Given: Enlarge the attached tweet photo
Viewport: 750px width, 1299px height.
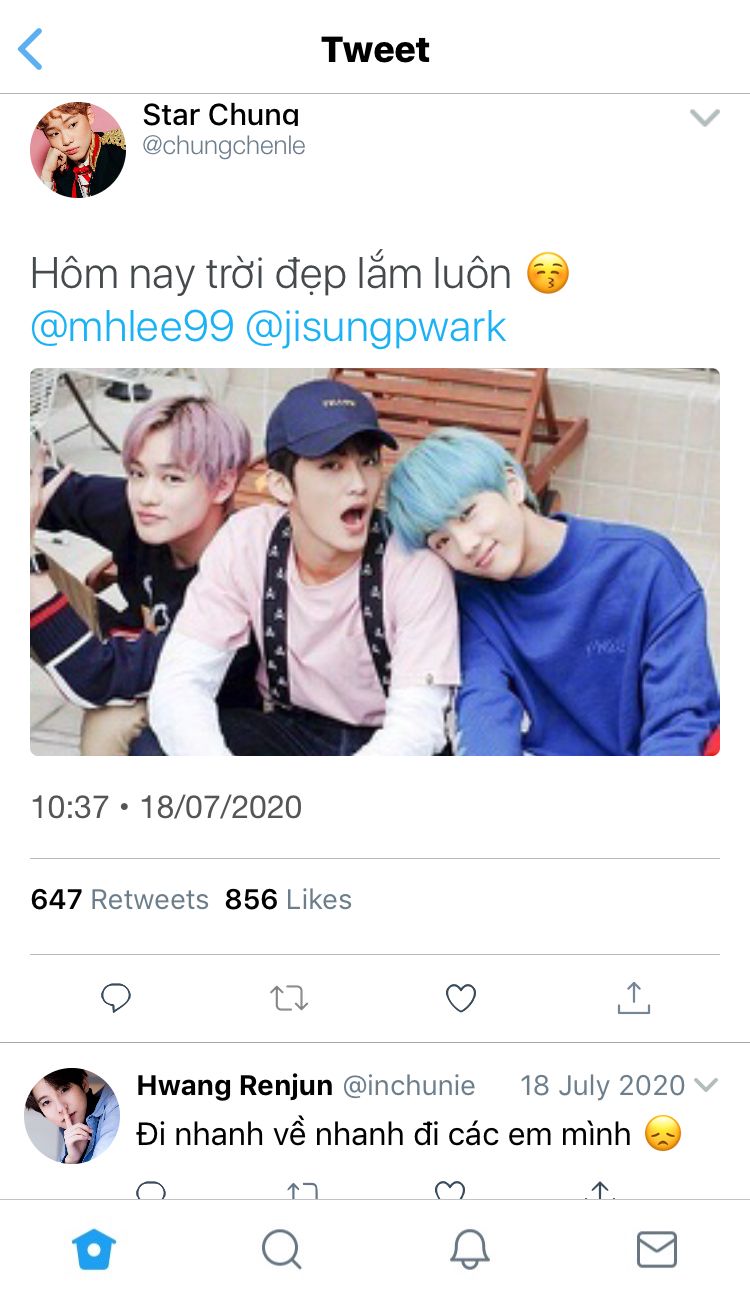Looking at the screenshot, I should (375, 562).
